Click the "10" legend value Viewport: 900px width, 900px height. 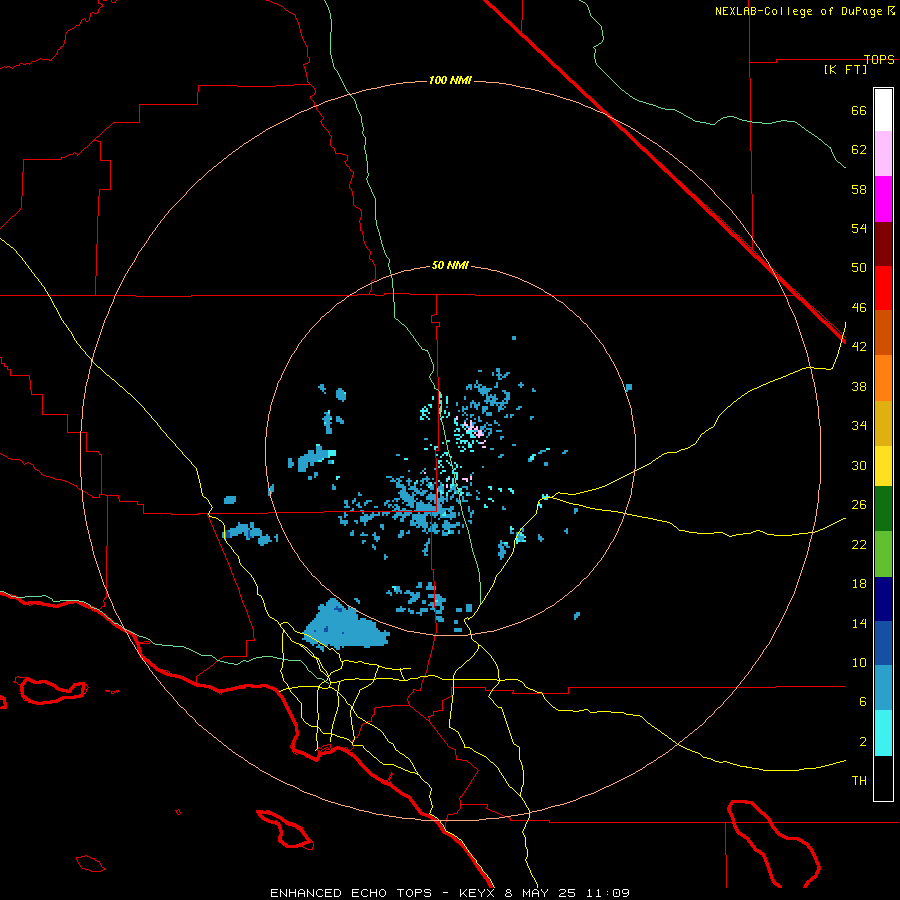[x=859, y=663]
